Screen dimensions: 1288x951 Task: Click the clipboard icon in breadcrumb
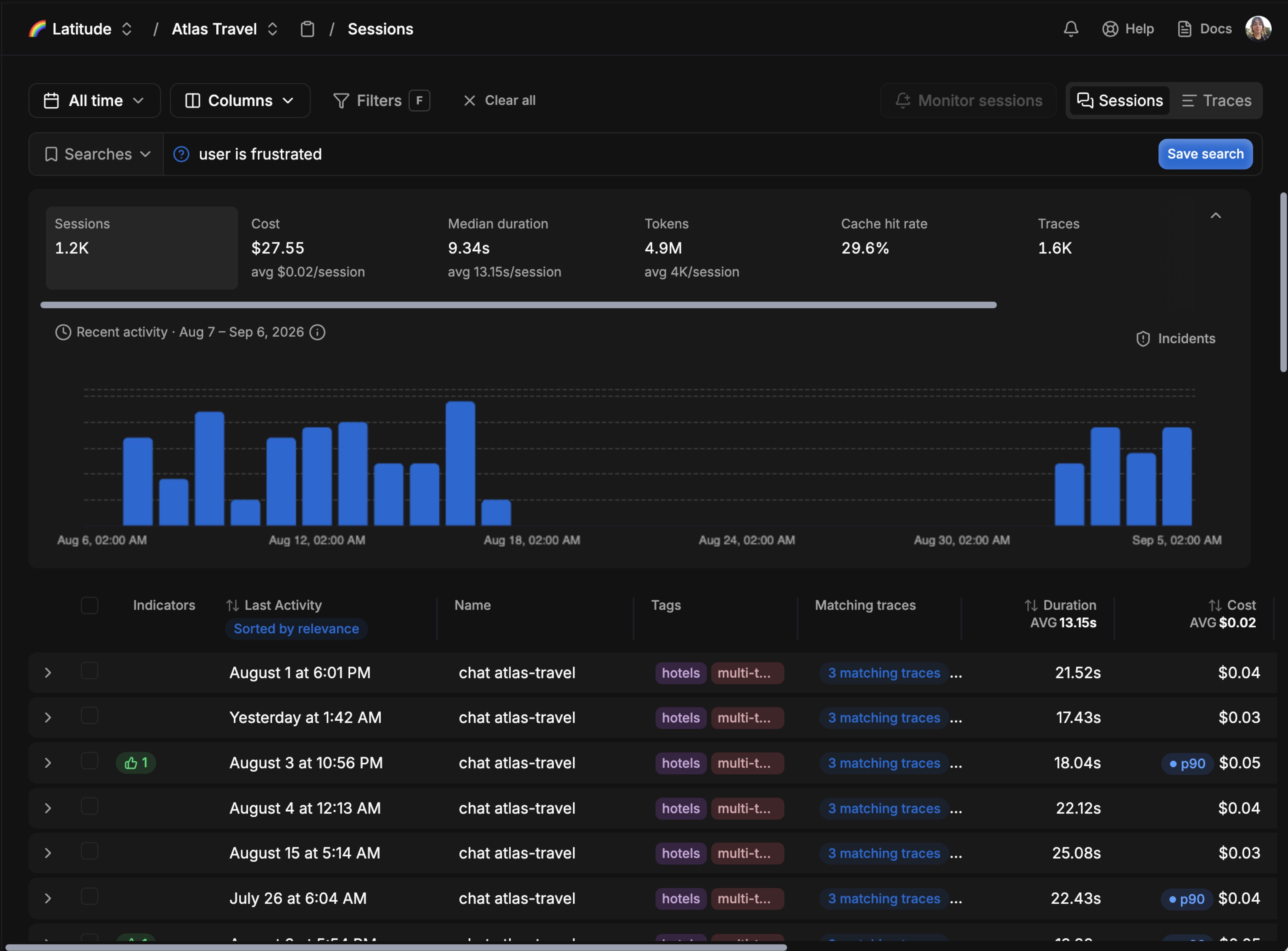pyautogui.click(x=307, y=29)
